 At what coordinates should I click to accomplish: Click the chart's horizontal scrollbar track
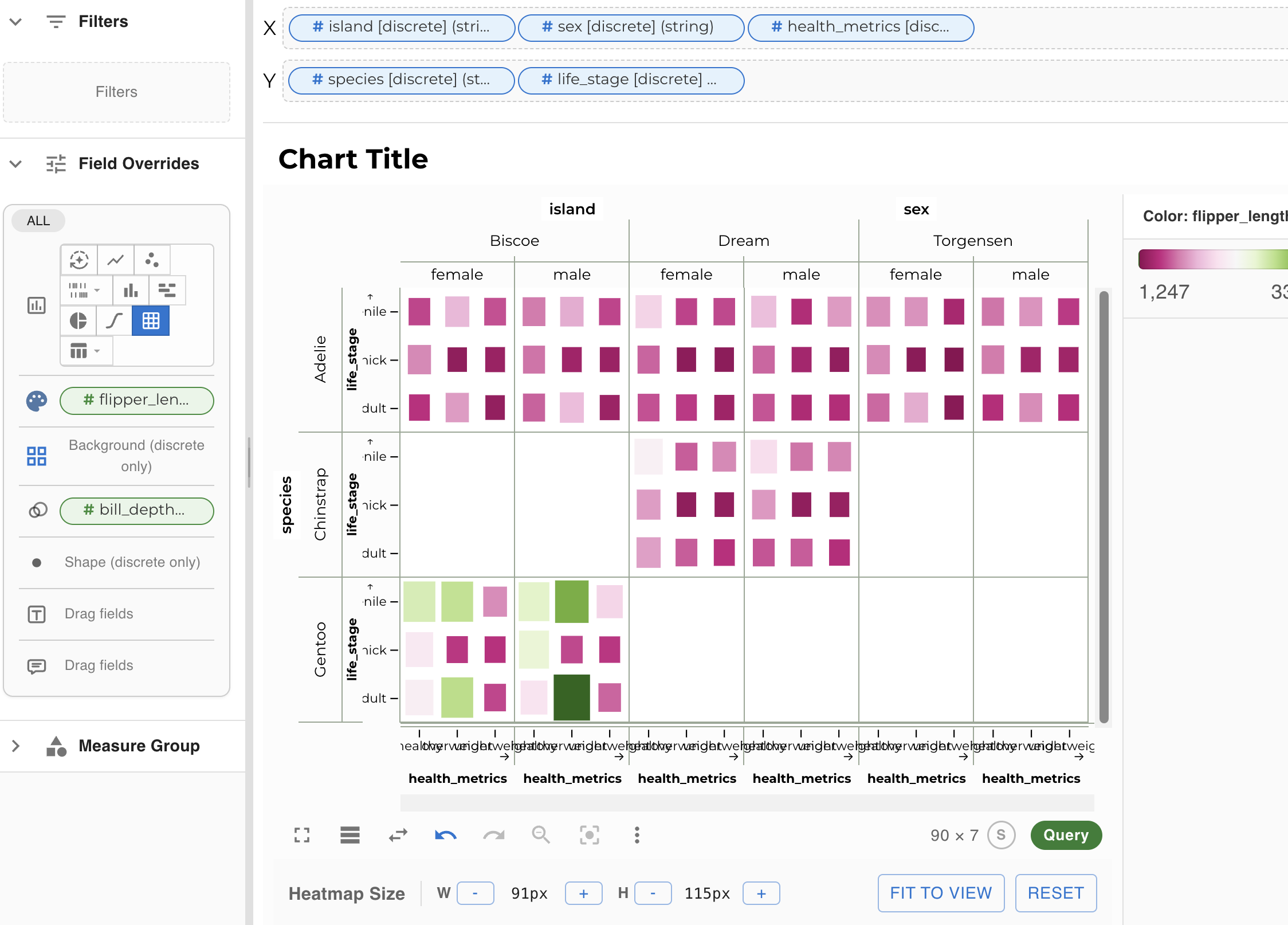[747, 802]
